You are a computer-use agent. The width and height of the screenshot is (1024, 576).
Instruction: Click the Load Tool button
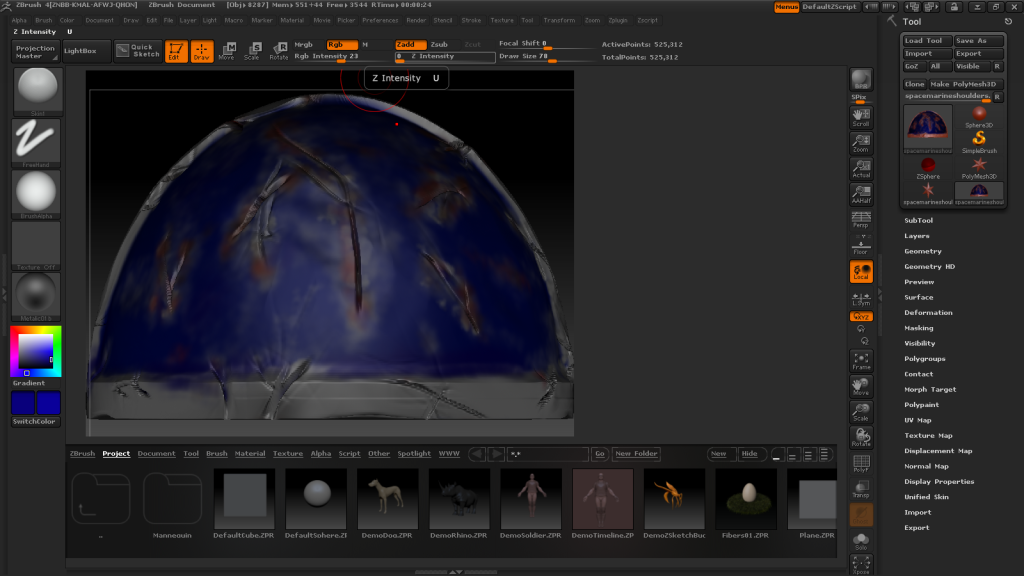[x=927, y=40]
